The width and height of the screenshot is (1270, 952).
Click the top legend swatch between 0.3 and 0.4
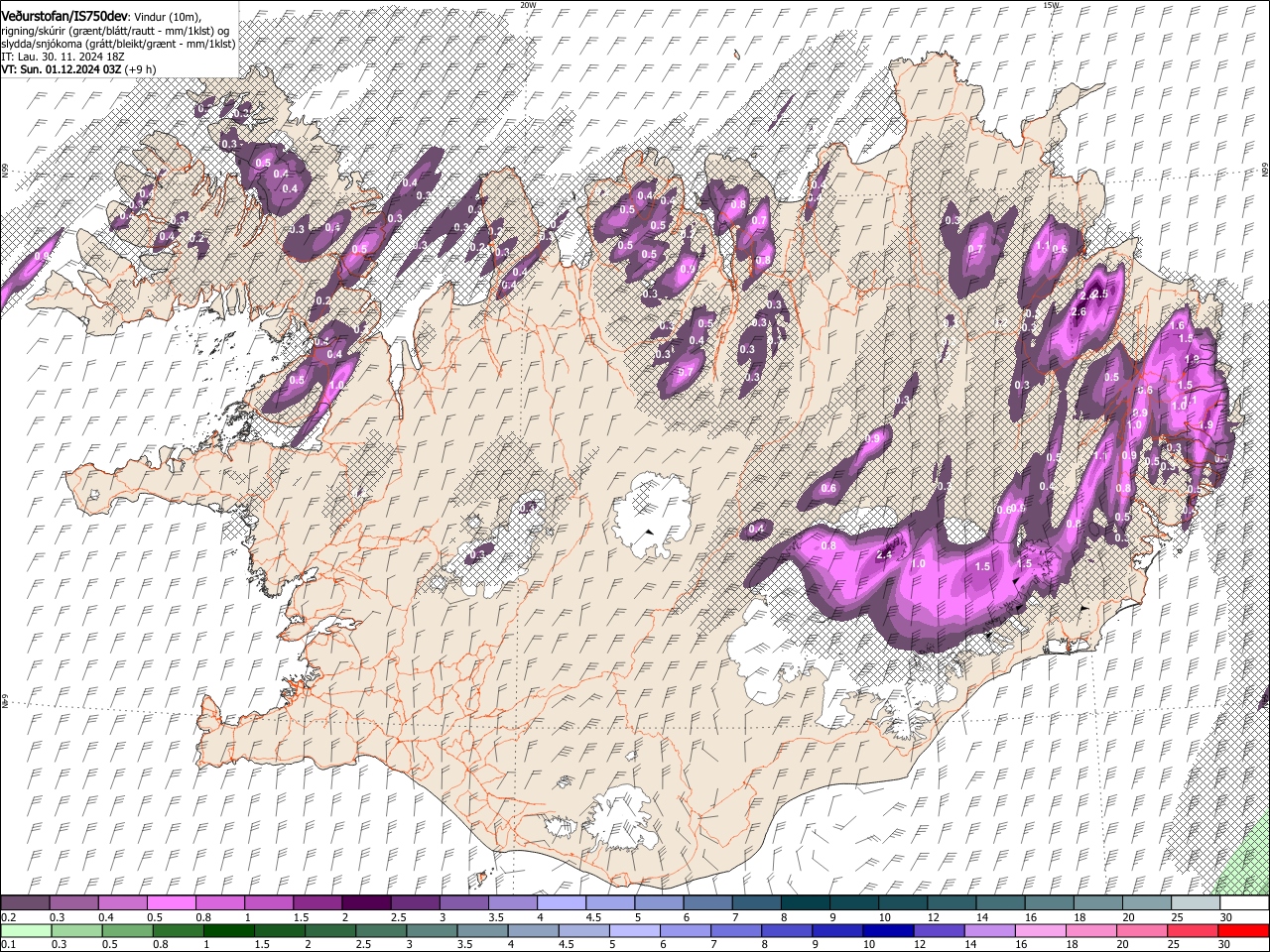(73, 902)
